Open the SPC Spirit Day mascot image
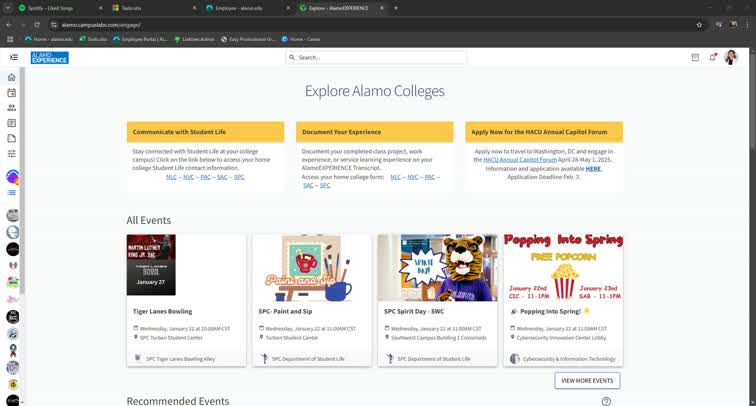The width and height of the screenshot is (756, 406). (437, 268)
